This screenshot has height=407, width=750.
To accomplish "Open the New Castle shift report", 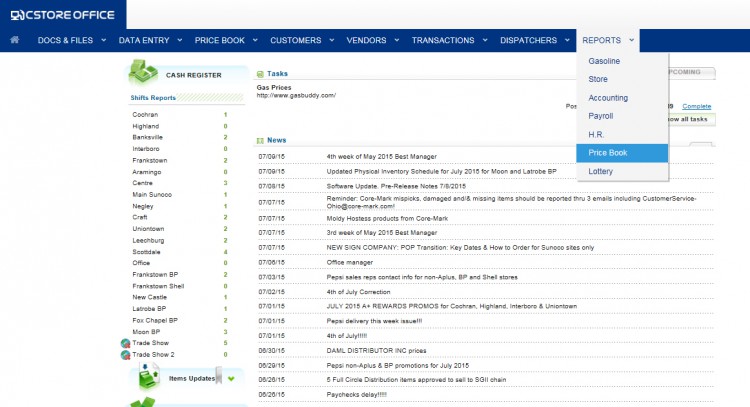I will point(149,297).
